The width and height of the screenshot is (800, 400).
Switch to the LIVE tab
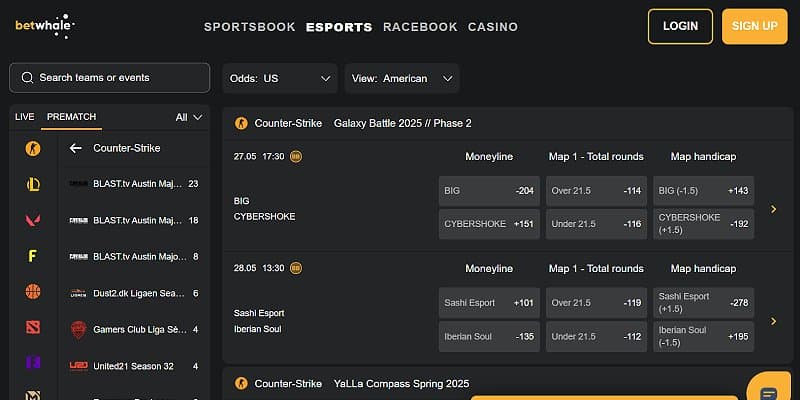coord(24,117)
